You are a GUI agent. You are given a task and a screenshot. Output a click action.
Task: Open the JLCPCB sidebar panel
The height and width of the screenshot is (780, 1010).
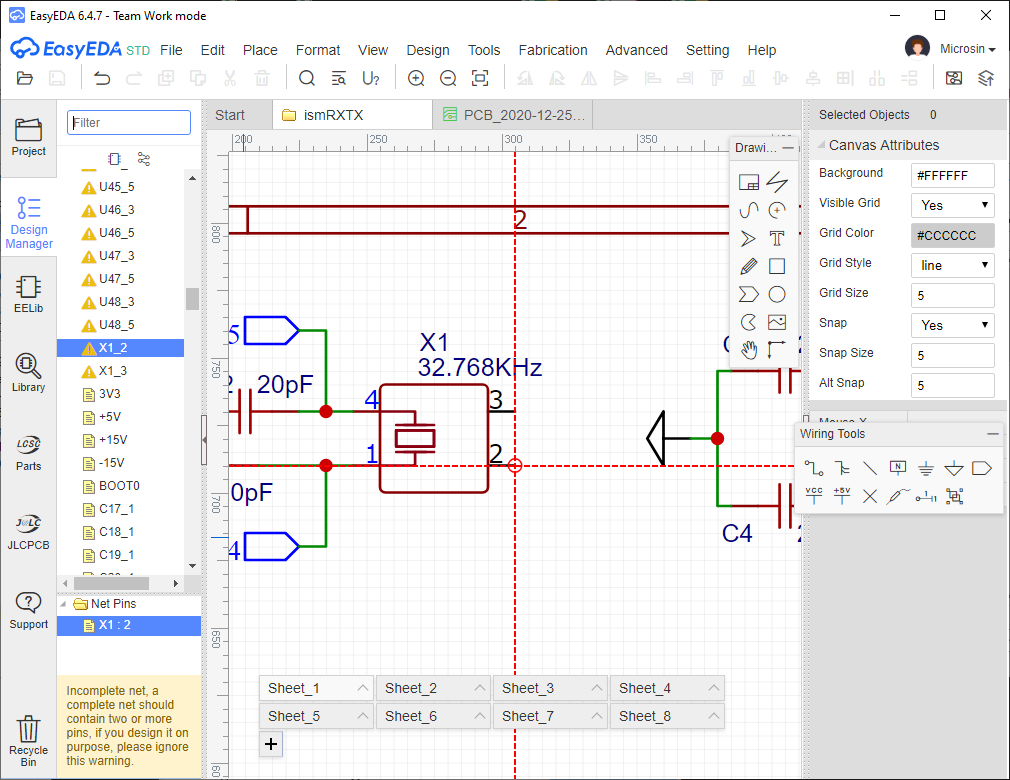[x=28, y=531]
